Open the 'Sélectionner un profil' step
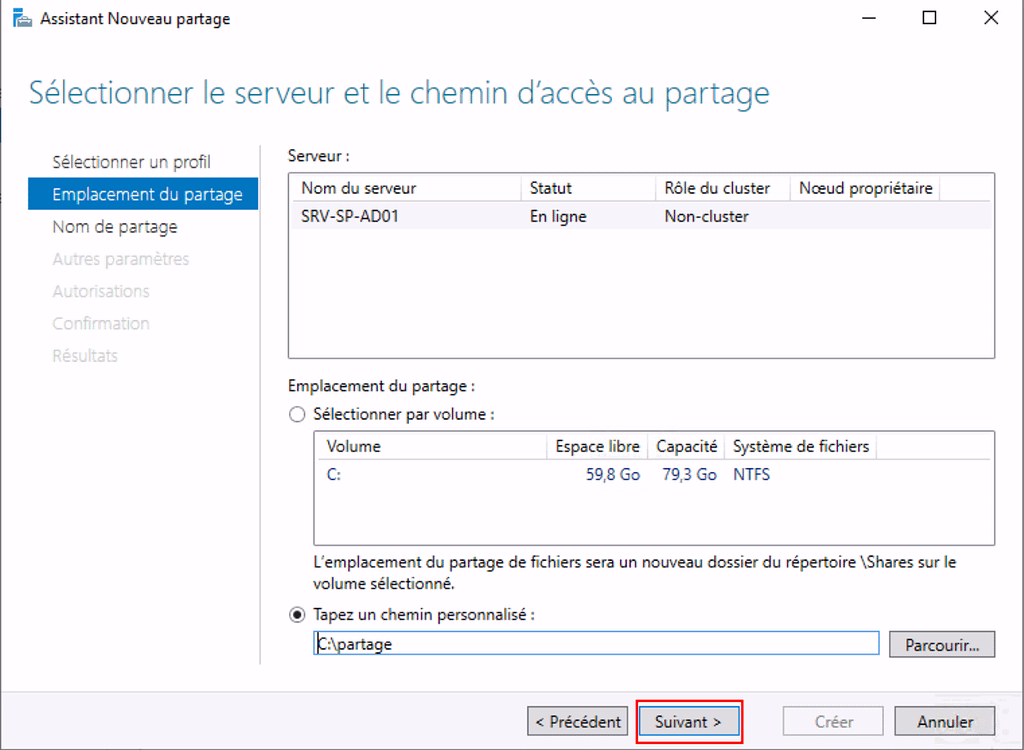The width and height of the screenshot is (1024, 750). [x=131, y=162]
